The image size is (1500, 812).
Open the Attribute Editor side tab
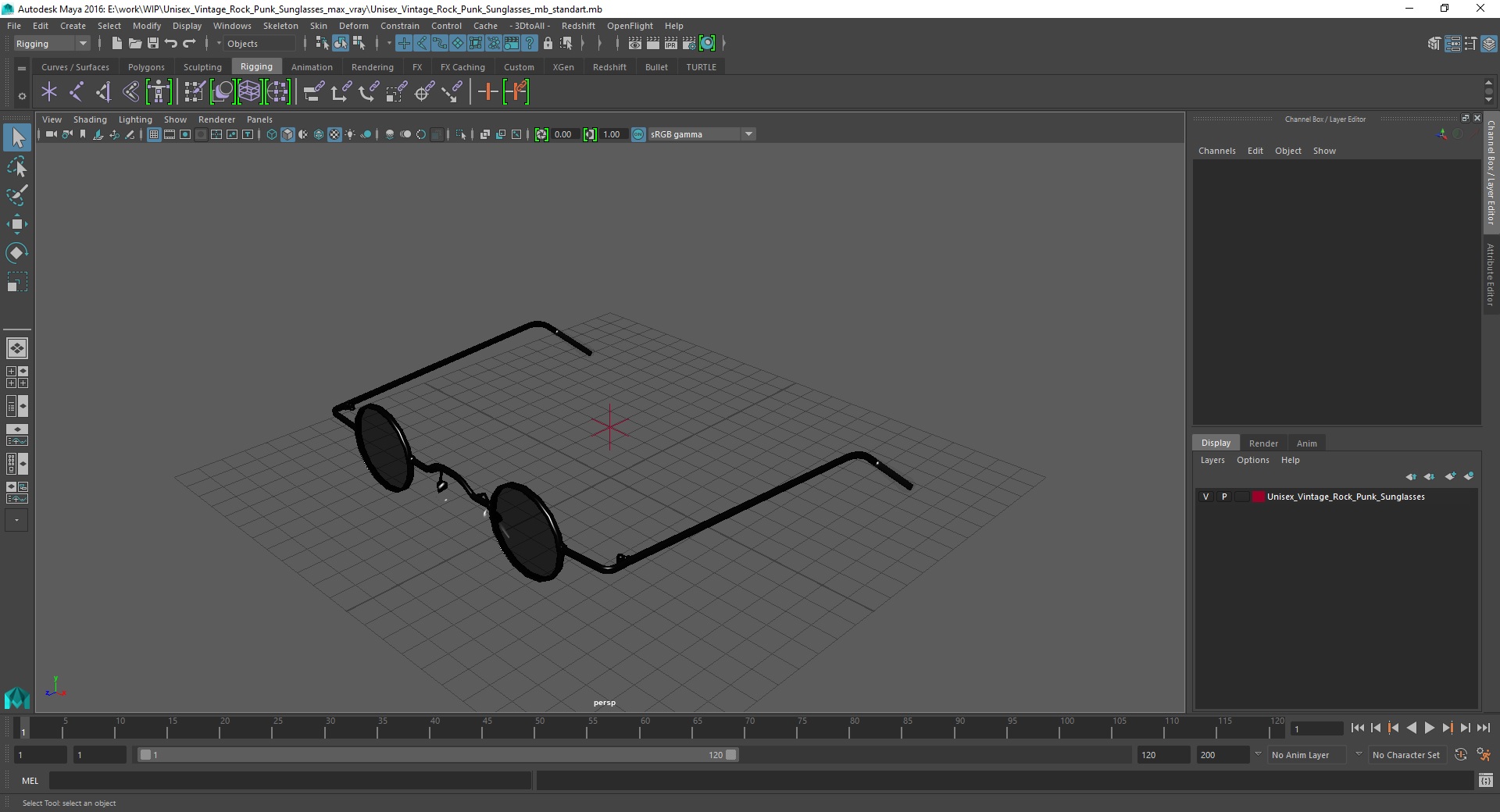coord(1491,274)
